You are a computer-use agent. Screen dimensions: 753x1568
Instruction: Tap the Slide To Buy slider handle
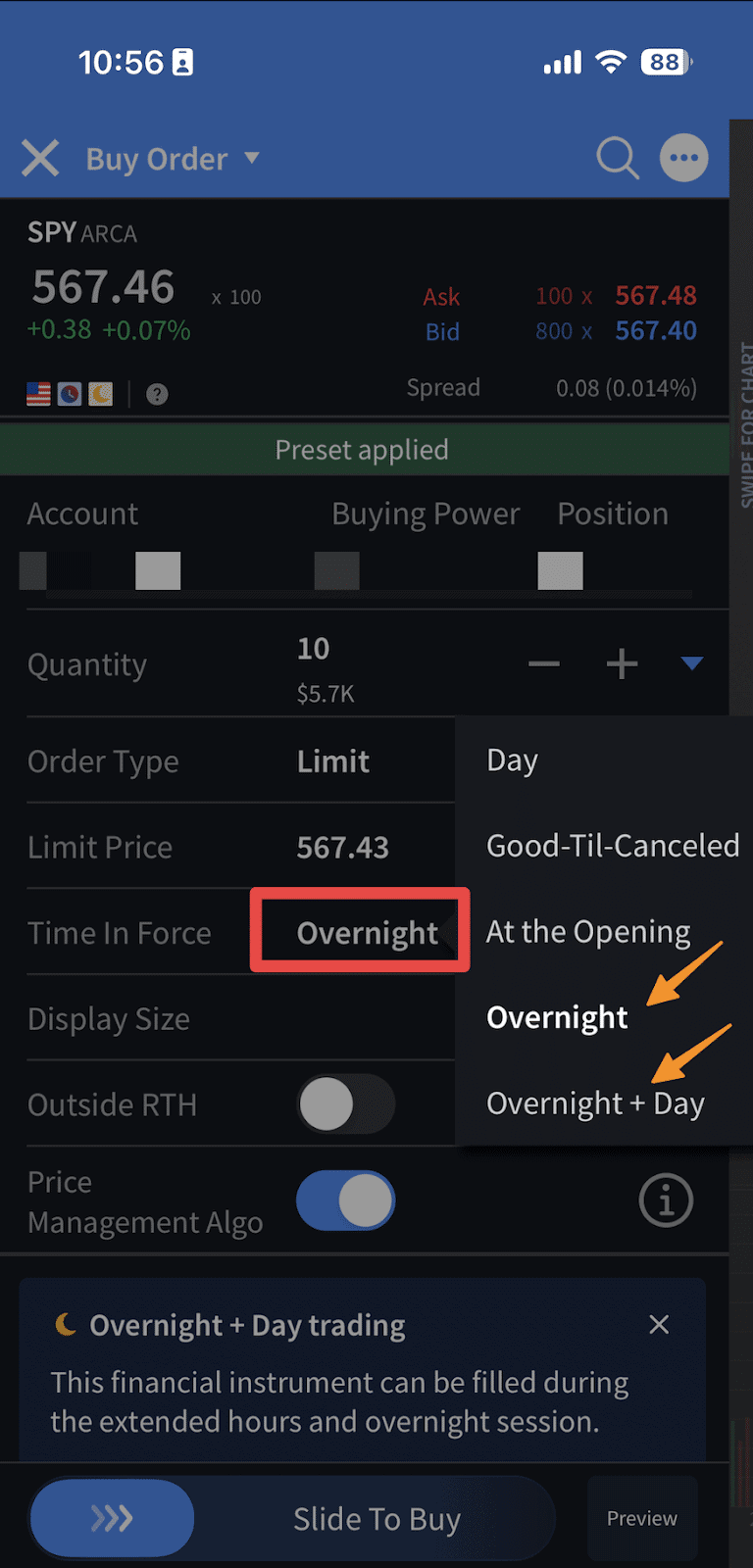pyautogui.click(x=112, y=1518)
